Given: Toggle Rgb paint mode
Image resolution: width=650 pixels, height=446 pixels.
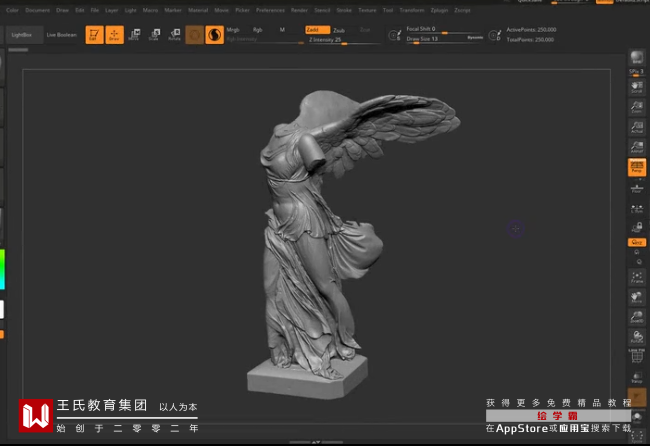Looking at the screenshot, I should click(x=257, y=30).
